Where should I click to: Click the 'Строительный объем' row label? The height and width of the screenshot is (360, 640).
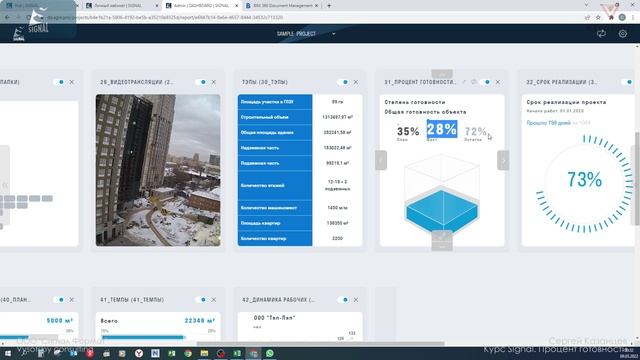click(x=264, y=117)
